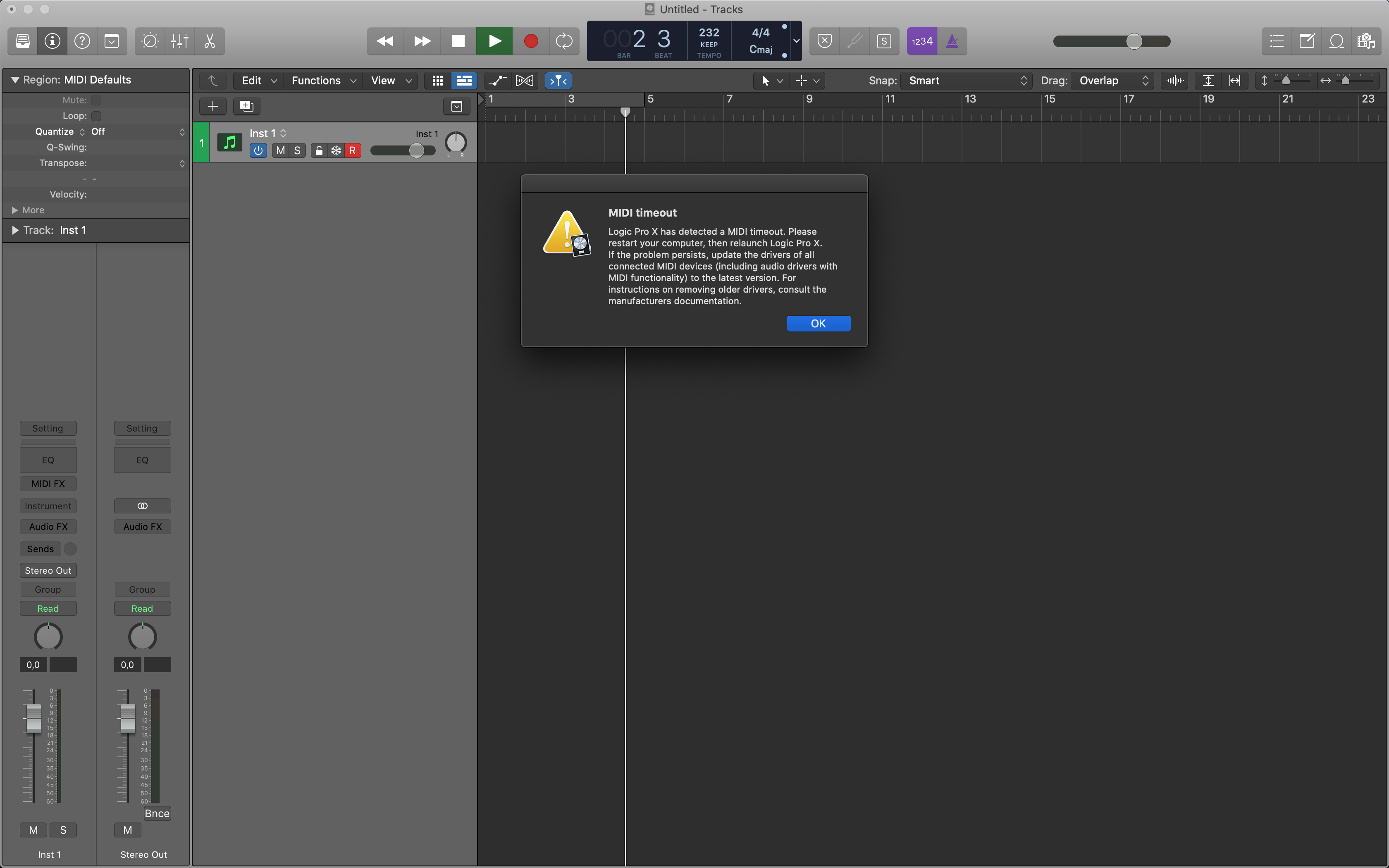Toggle record-enable R on Inst 1 track
This screenshot has width=1389, height=868.
[x=352, y=150]
